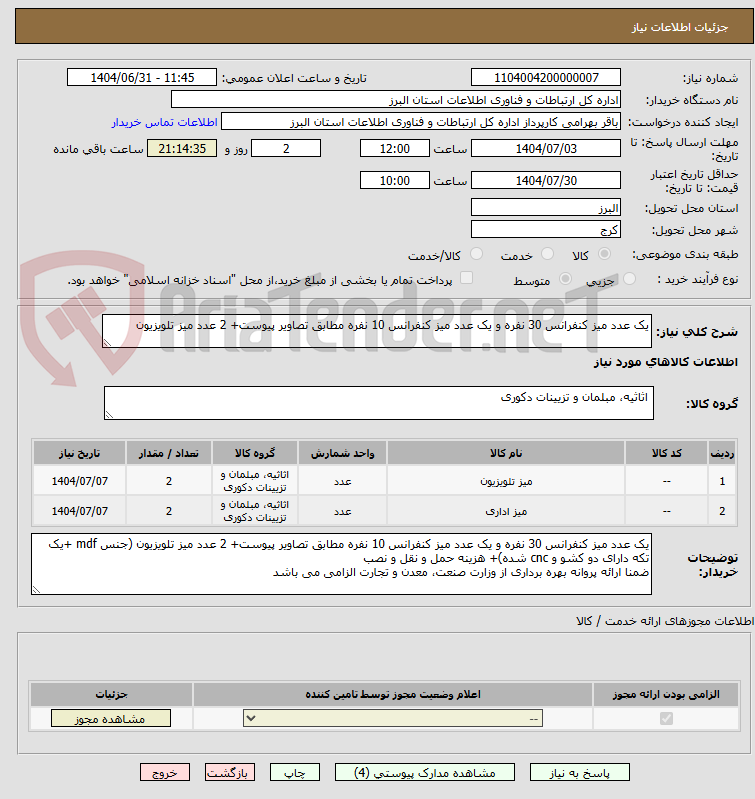
Task: Toggle the treasury bonds payment checkbox
Action: [x=466, y=278]
